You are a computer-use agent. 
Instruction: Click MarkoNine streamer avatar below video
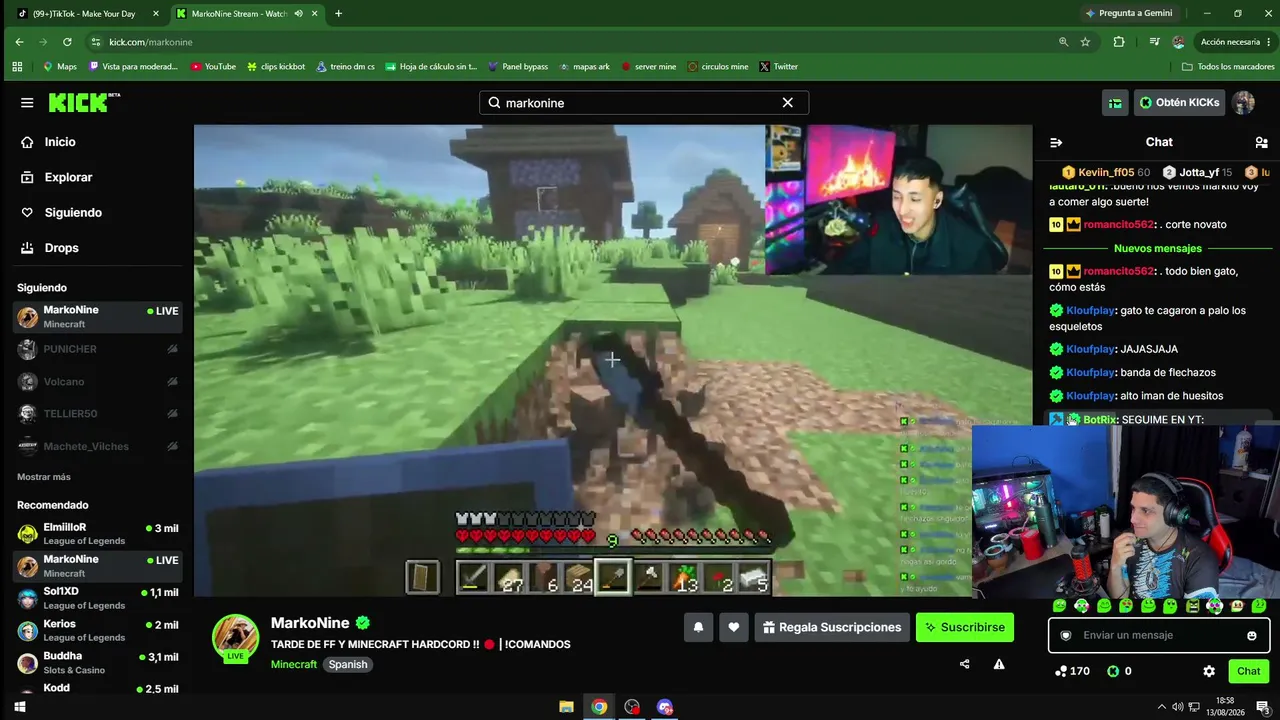coord(235,637)
